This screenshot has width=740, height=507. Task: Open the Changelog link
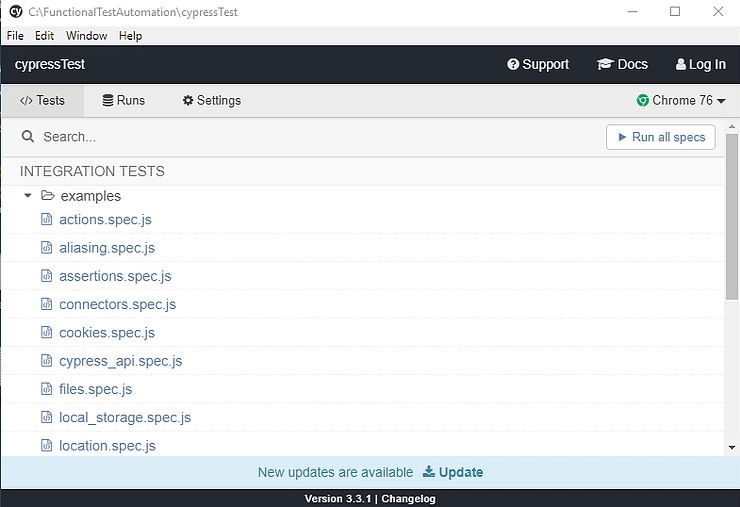pyautogui.click(x=408, y=499)
